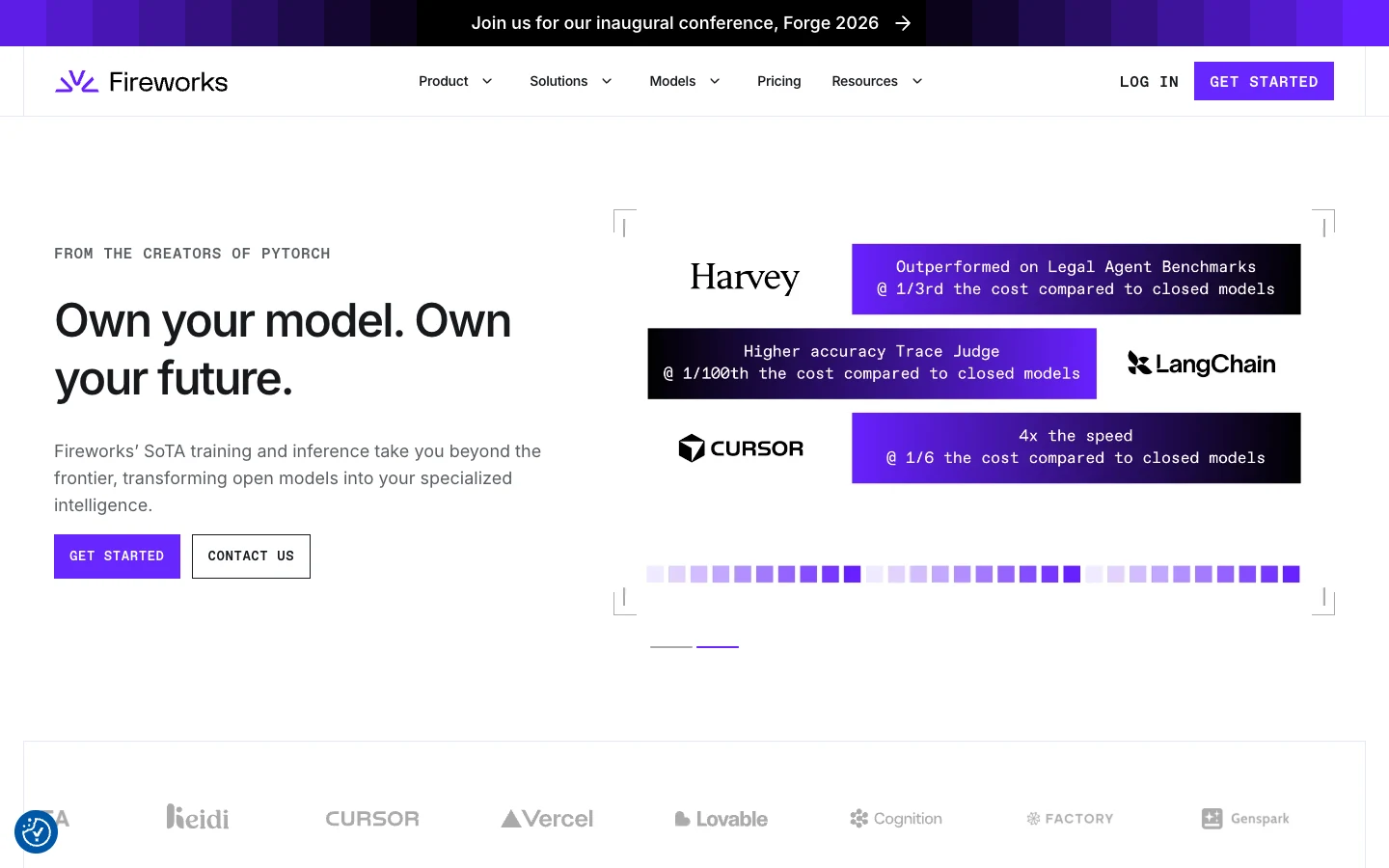Image resolution: width=1389 pixels, height=868 pixels.
Task: Open the cookie preferences icon
Action: tap(37, 831)
